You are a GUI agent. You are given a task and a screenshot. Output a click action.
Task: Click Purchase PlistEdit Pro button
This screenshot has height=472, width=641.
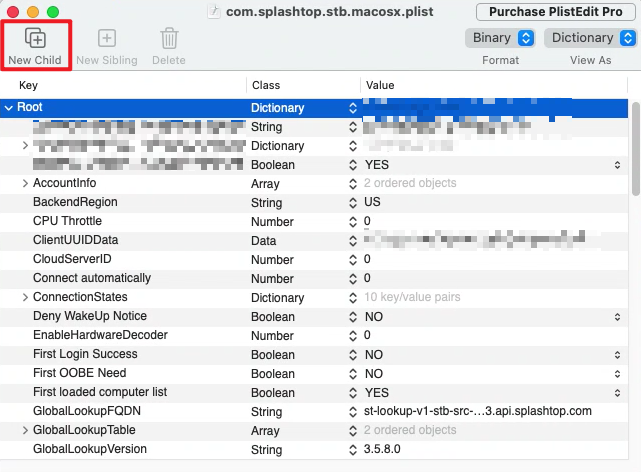tap(556, 11)
